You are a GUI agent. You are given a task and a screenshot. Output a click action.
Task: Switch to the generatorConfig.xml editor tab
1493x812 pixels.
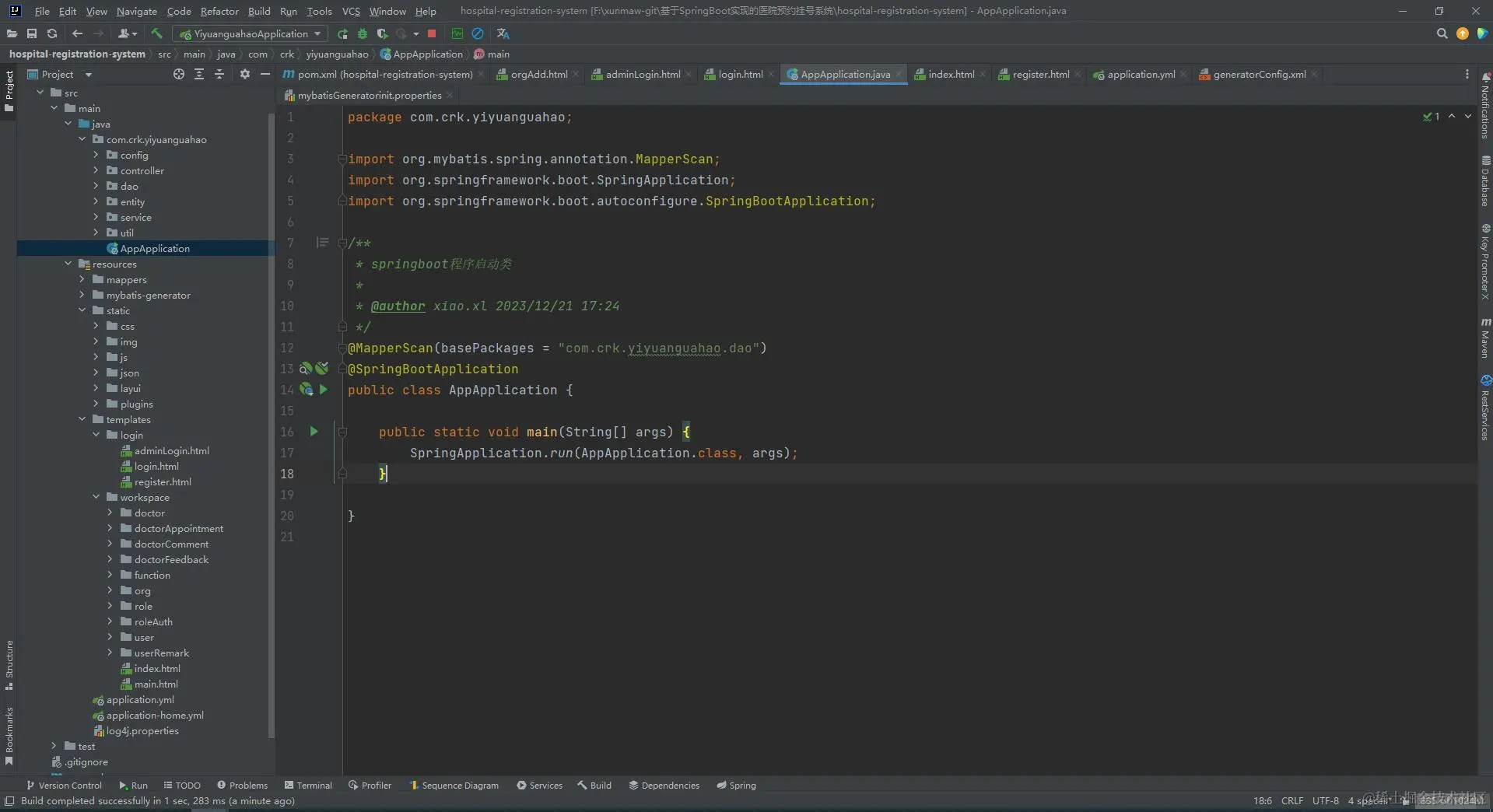[x=1259, y=74]
